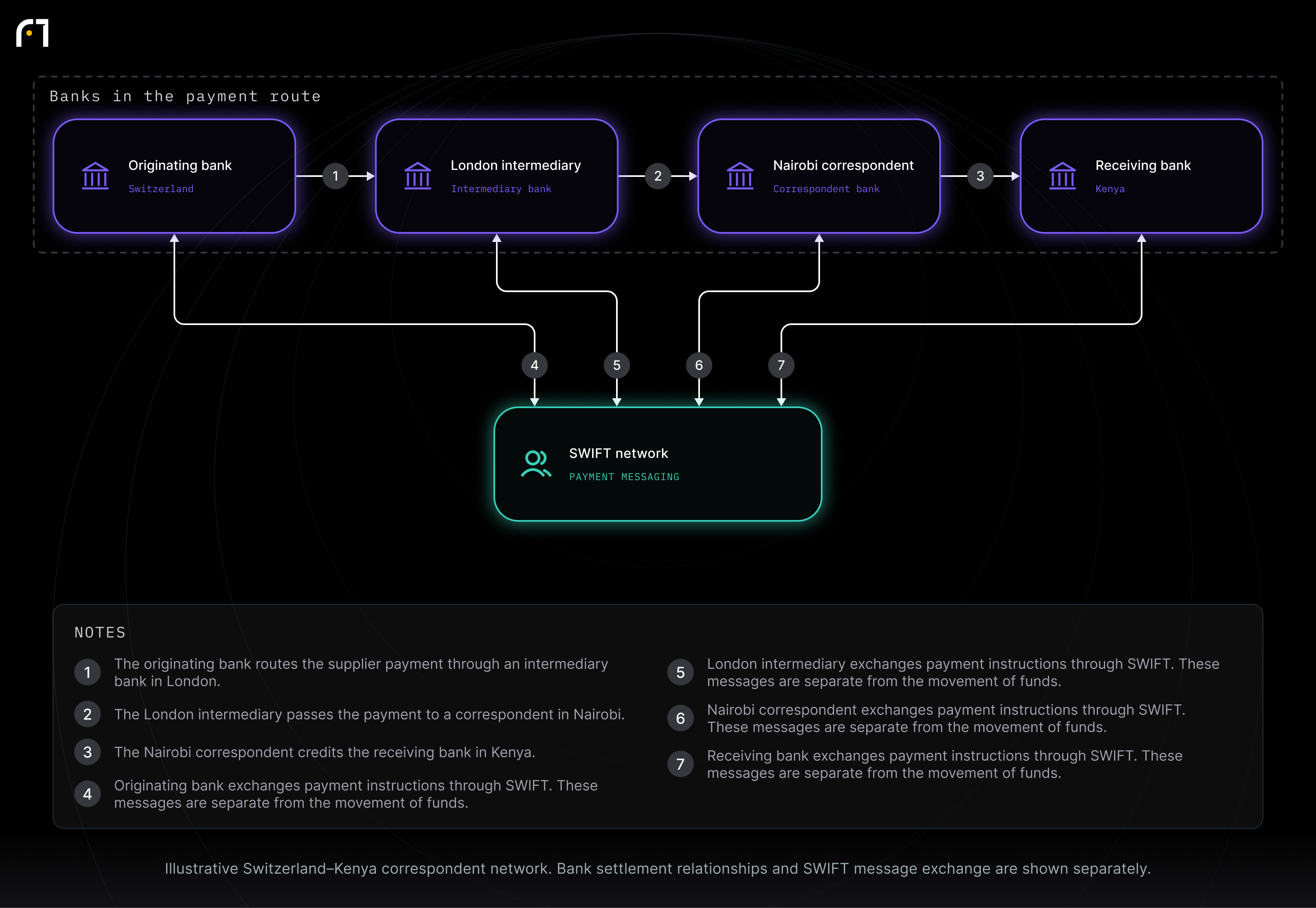Click the Intermediary bank subtitle
1316x908 pixels.
(x=501, y=189)
